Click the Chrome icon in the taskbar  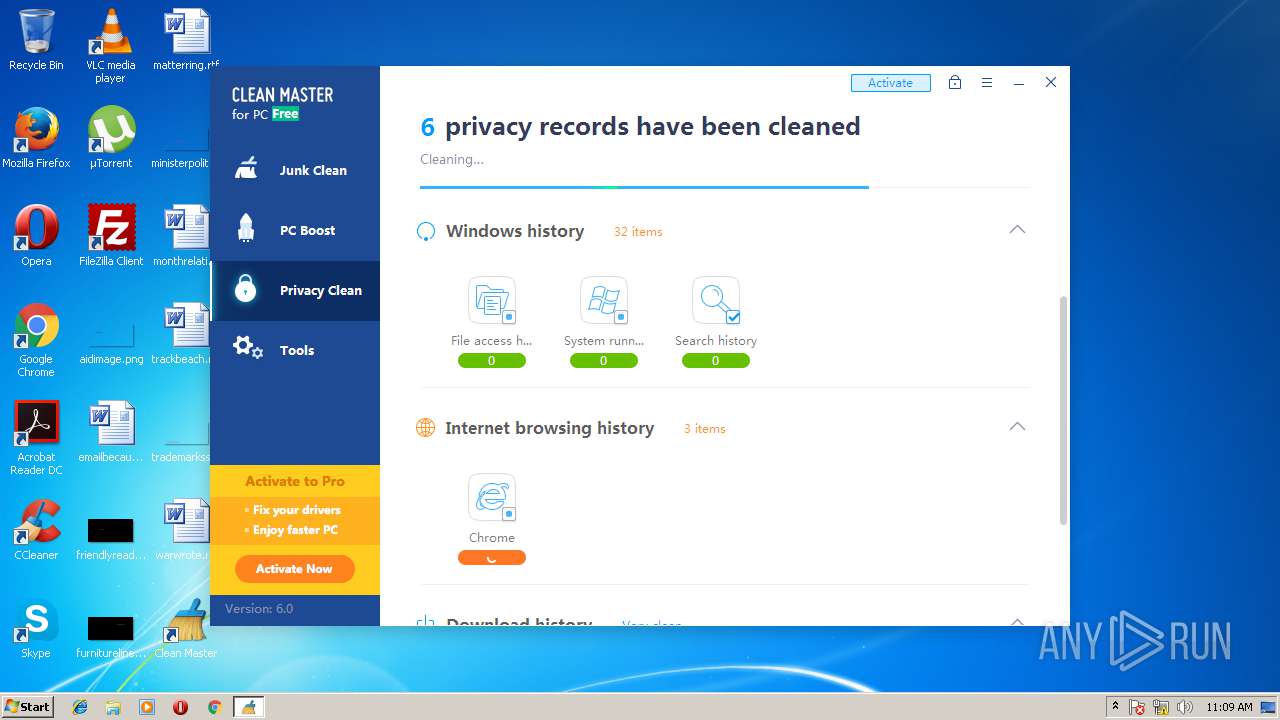214,707
